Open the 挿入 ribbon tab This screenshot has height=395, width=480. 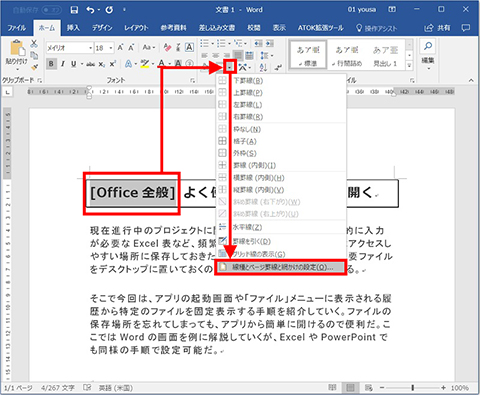(73, 28)
